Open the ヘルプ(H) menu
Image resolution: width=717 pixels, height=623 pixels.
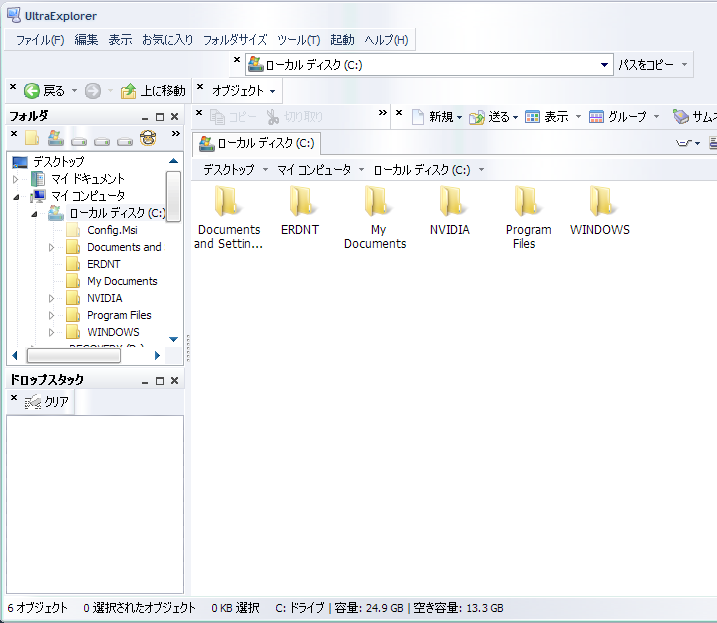[x=386, y=40]
